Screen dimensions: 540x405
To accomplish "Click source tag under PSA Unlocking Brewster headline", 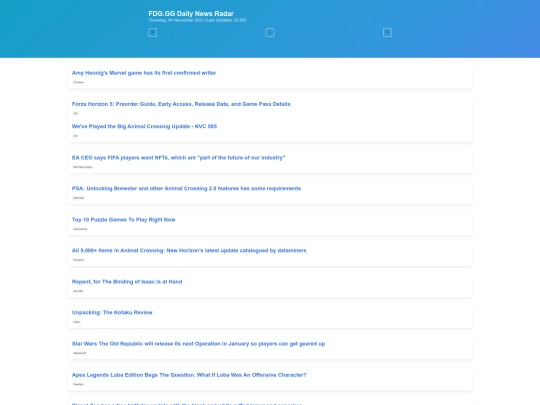I will click(79, 198).
